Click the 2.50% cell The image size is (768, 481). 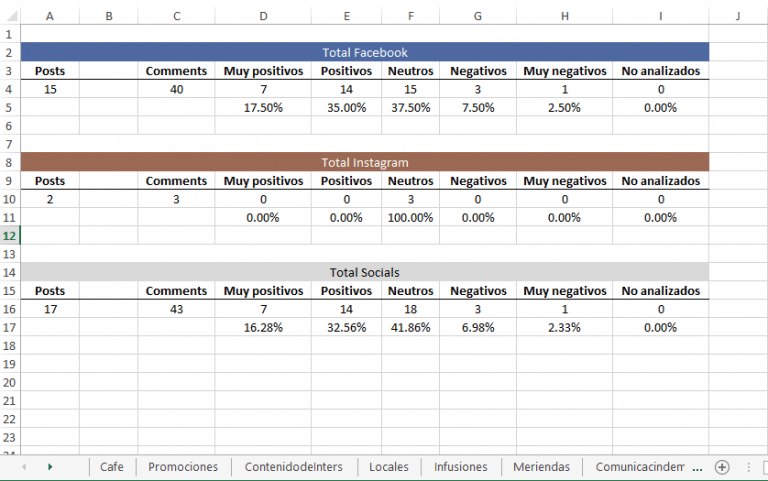coord(564,108)
